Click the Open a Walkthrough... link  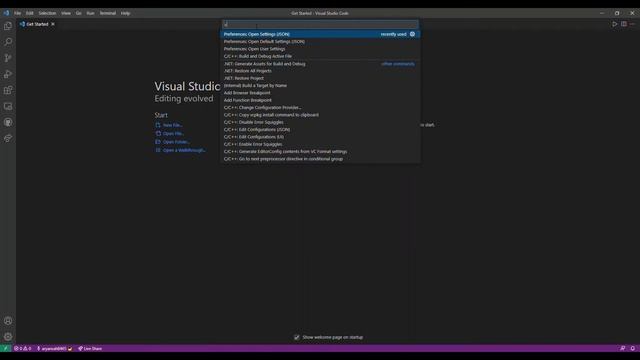[184, 150]
